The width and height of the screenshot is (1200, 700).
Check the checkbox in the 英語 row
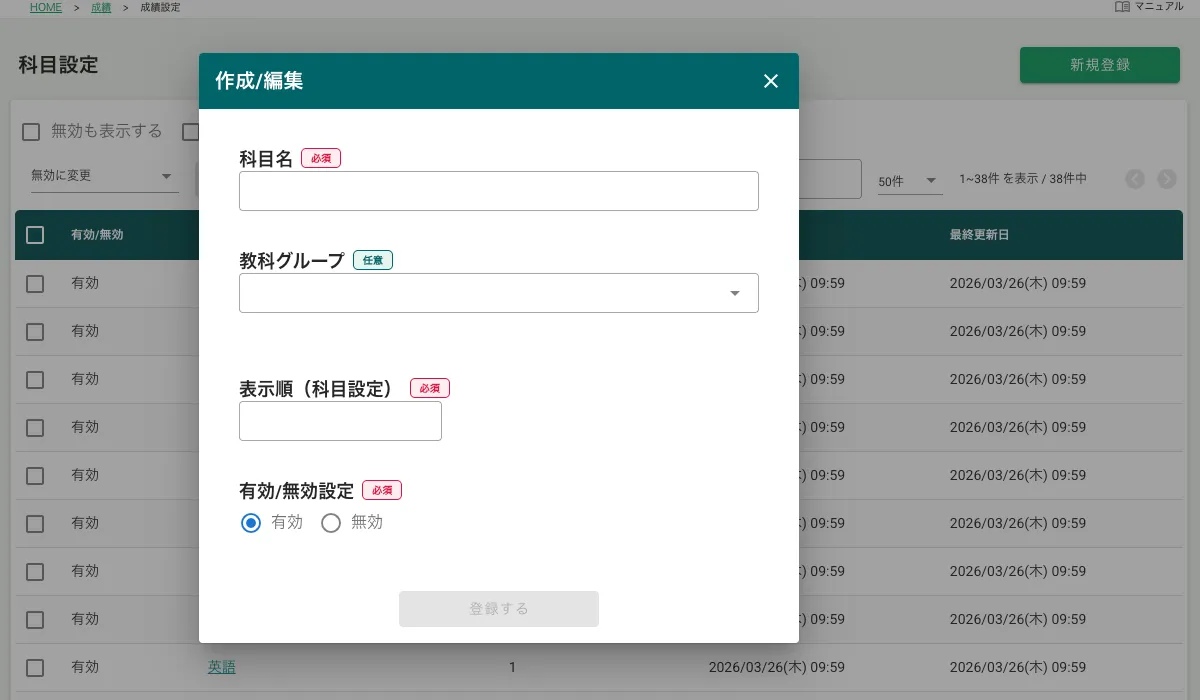(x=35, y=667)
